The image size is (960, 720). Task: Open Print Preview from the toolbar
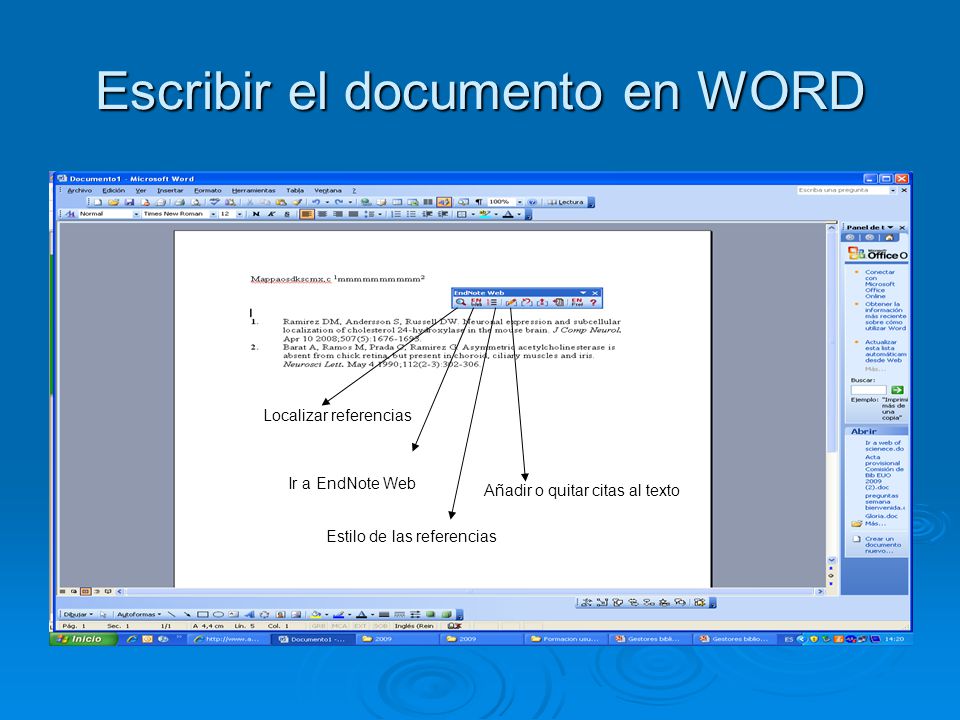(x=195, y=202)
